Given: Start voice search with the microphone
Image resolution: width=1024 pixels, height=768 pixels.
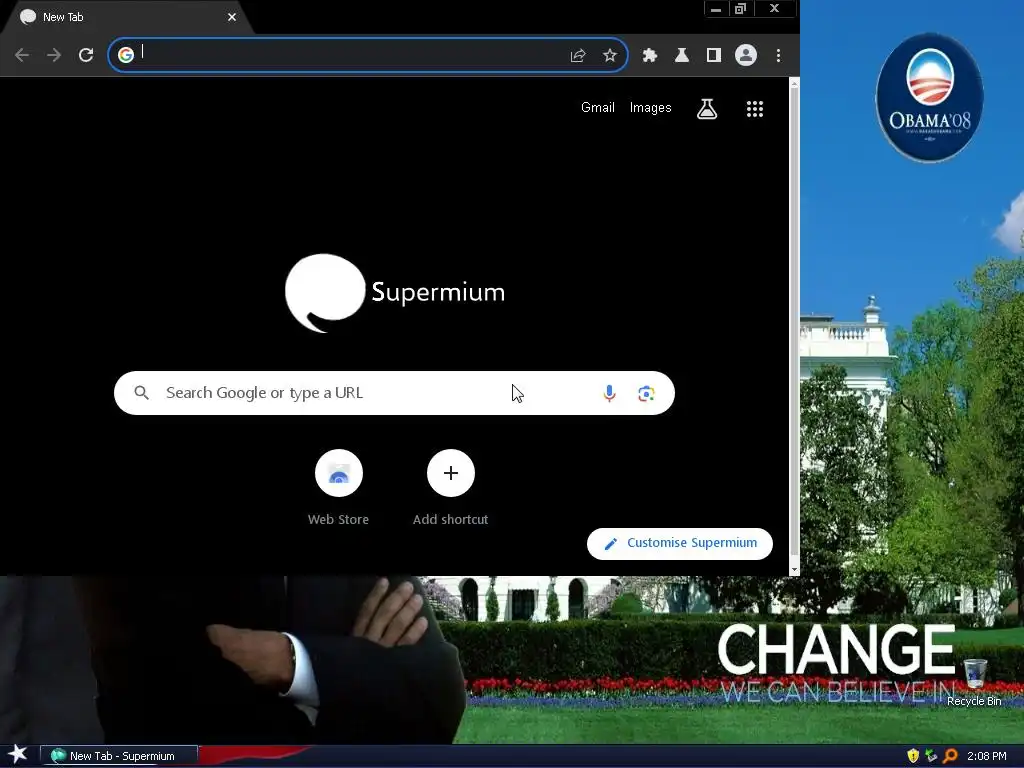Looking at the screenshot, I should pyautogui.click(x=609, y=393).
